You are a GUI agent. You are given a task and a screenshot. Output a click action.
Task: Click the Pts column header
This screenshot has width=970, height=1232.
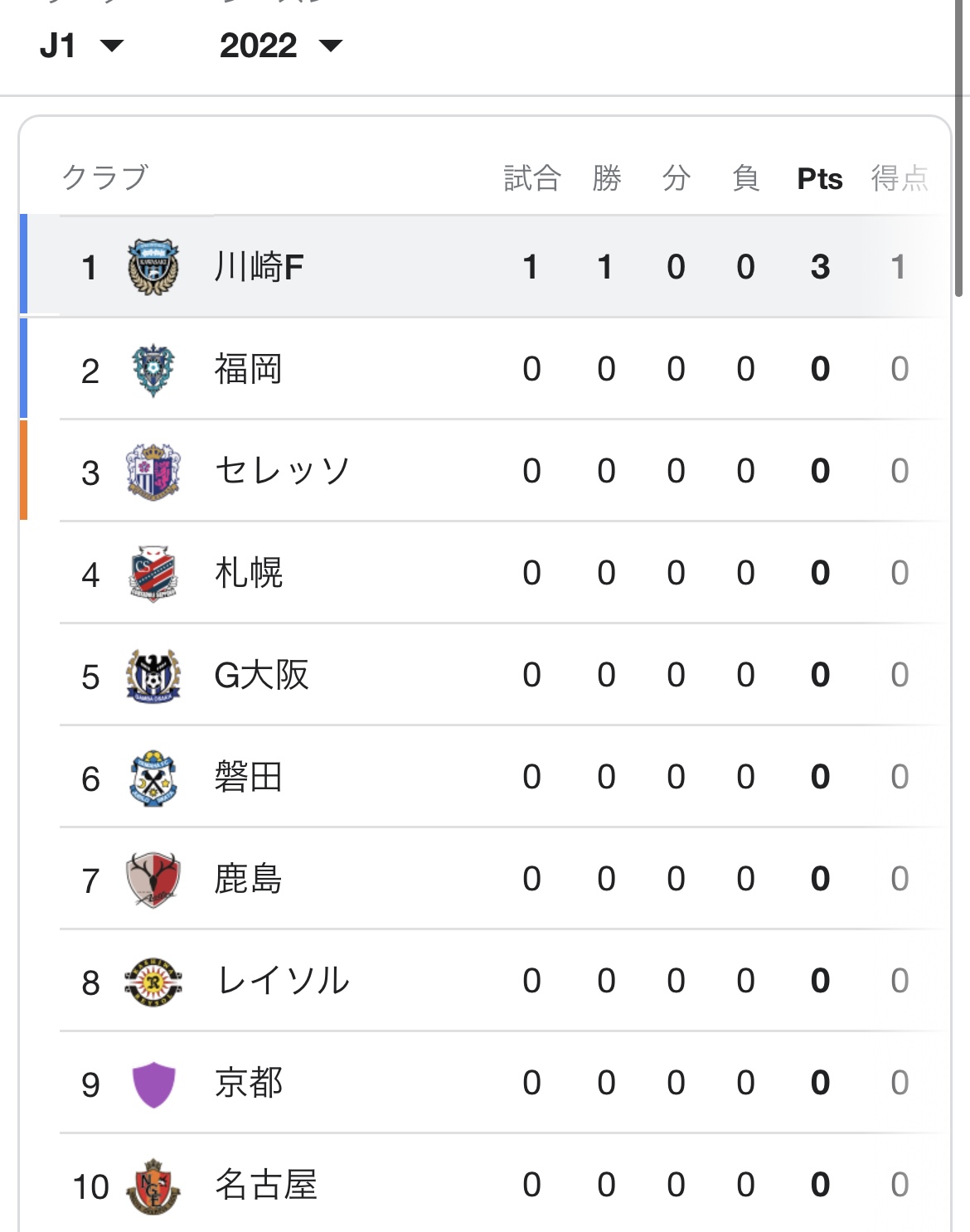[x=820, y=178]
